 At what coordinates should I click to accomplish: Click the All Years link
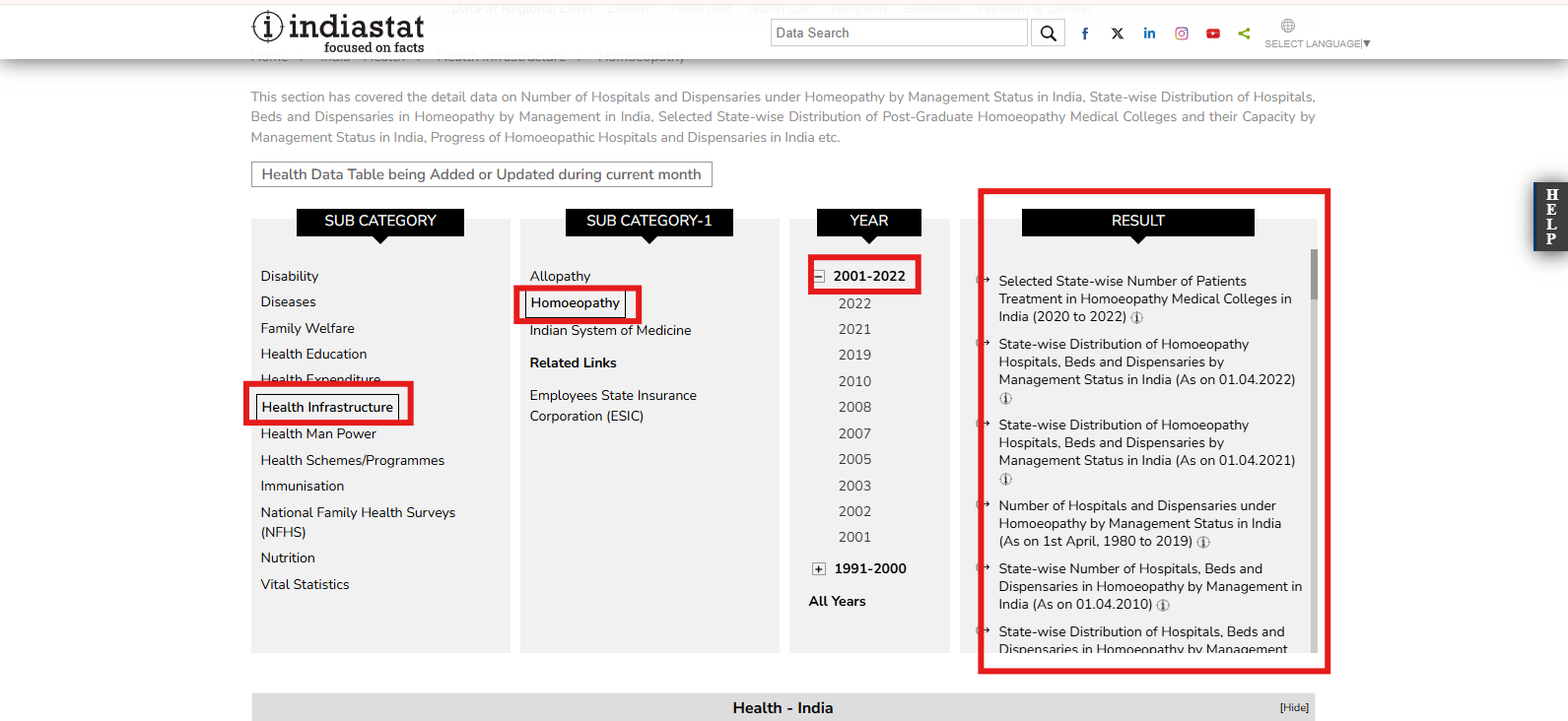point(837,601)
